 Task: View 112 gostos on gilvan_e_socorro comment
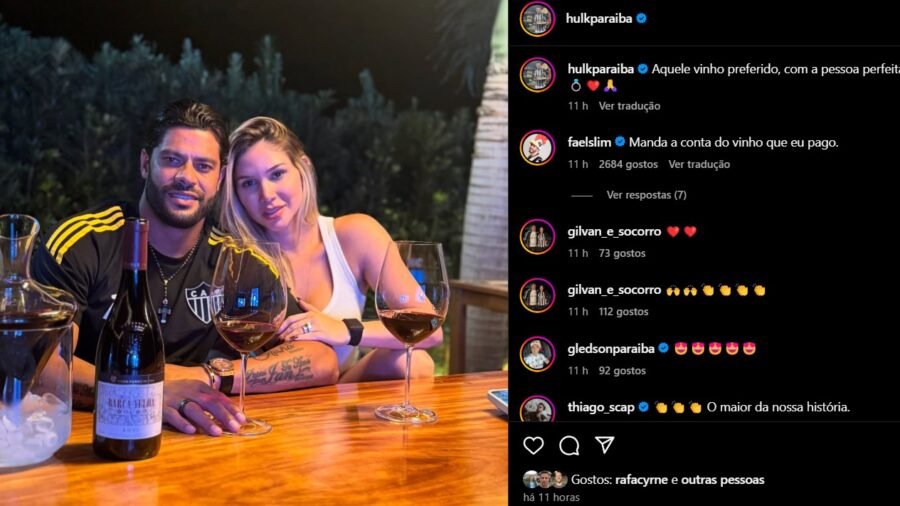point(623,312)
